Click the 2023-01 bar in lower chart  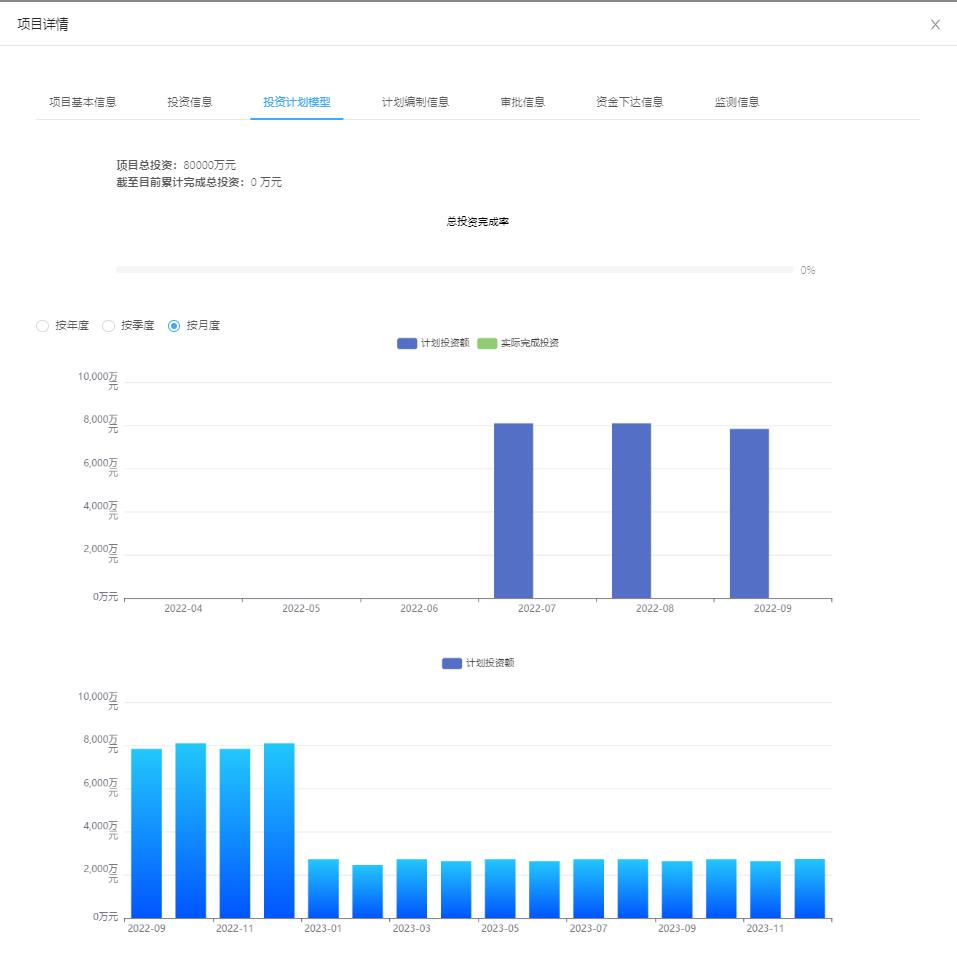click(323, 888)
